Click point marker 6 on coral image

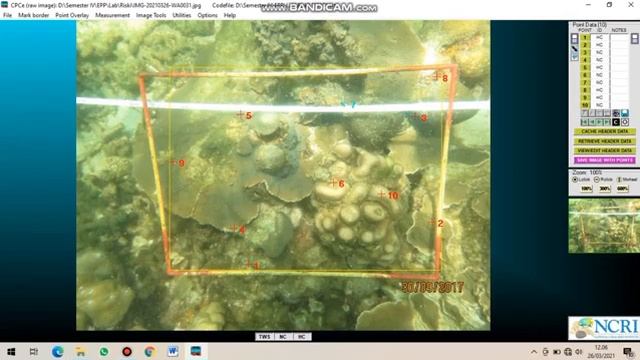(333, 183)
